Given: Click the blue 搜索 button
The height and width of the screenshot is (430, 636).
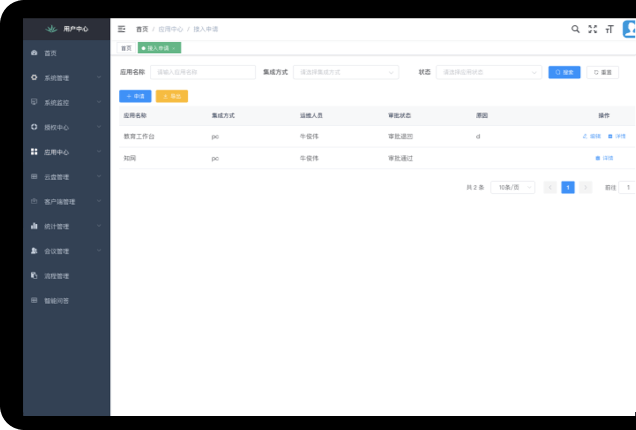Looking at the screenshot, I should pyautogui.click(x=564, y=72).
